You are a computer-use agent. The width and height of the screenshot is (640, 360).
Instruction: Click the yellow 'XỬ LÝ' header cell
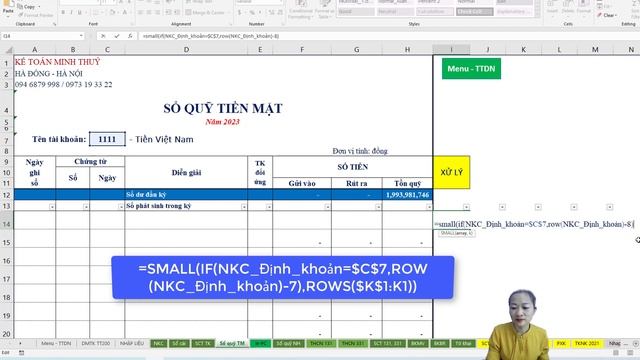(x=451, y=172)
